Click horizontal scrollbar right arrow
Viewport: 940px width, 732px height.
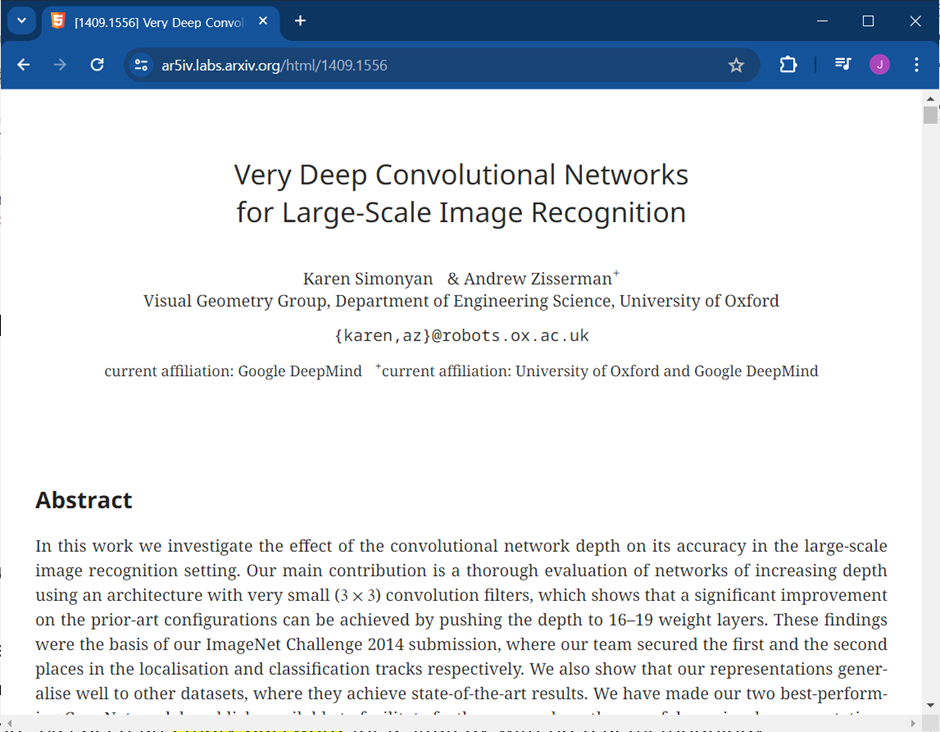point(913,723)
